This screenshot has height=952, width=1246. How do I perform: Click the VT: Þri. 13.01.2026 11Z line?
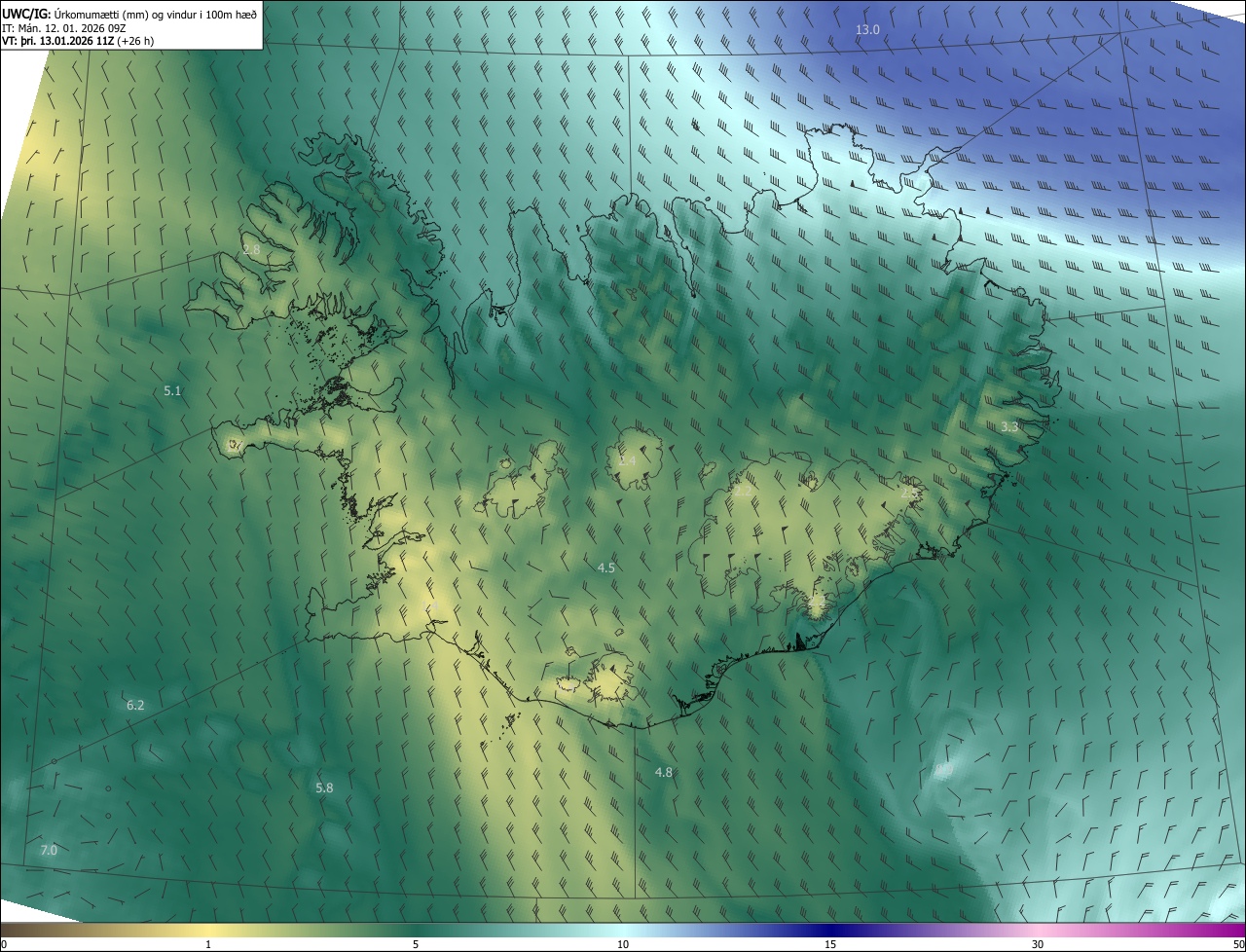pos(78,41)
